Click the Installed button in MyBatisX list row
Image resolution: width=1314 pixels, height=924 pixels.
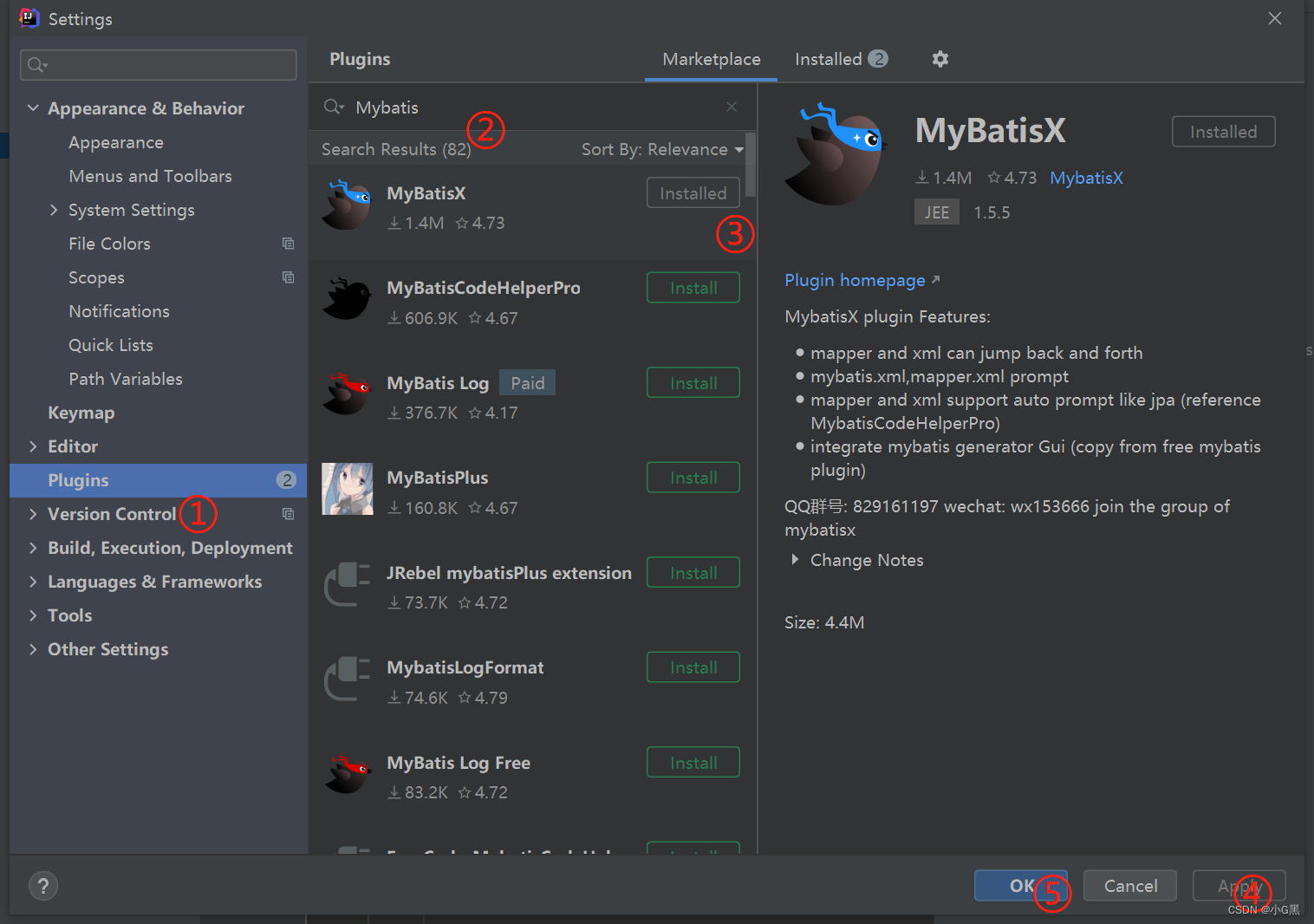[693, 192]
